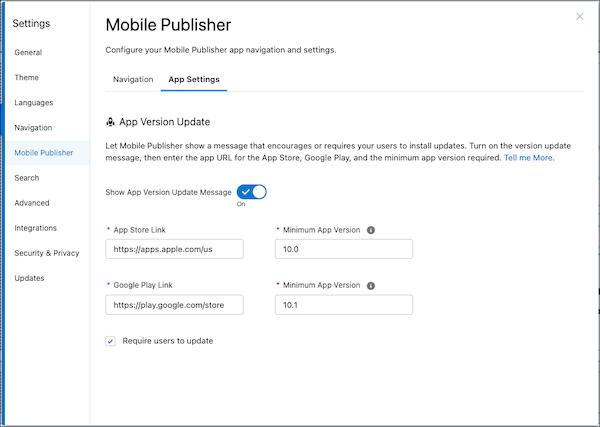Select the App Settings tab
The image size is (600, 427).
[194, 79]
